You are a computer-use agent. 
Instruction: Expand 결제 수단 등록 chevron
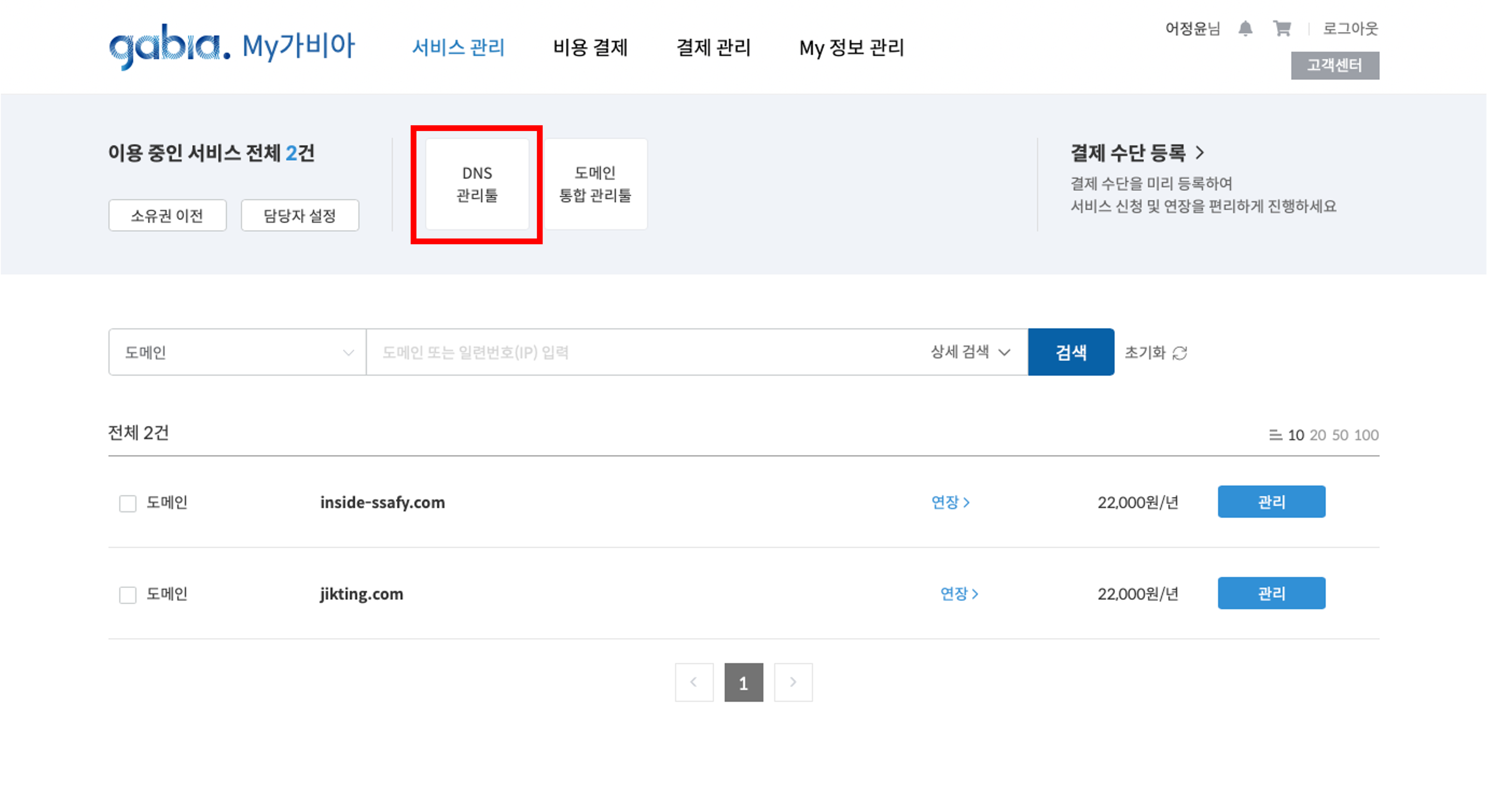pyautogui.click(x=1200, y=153)
